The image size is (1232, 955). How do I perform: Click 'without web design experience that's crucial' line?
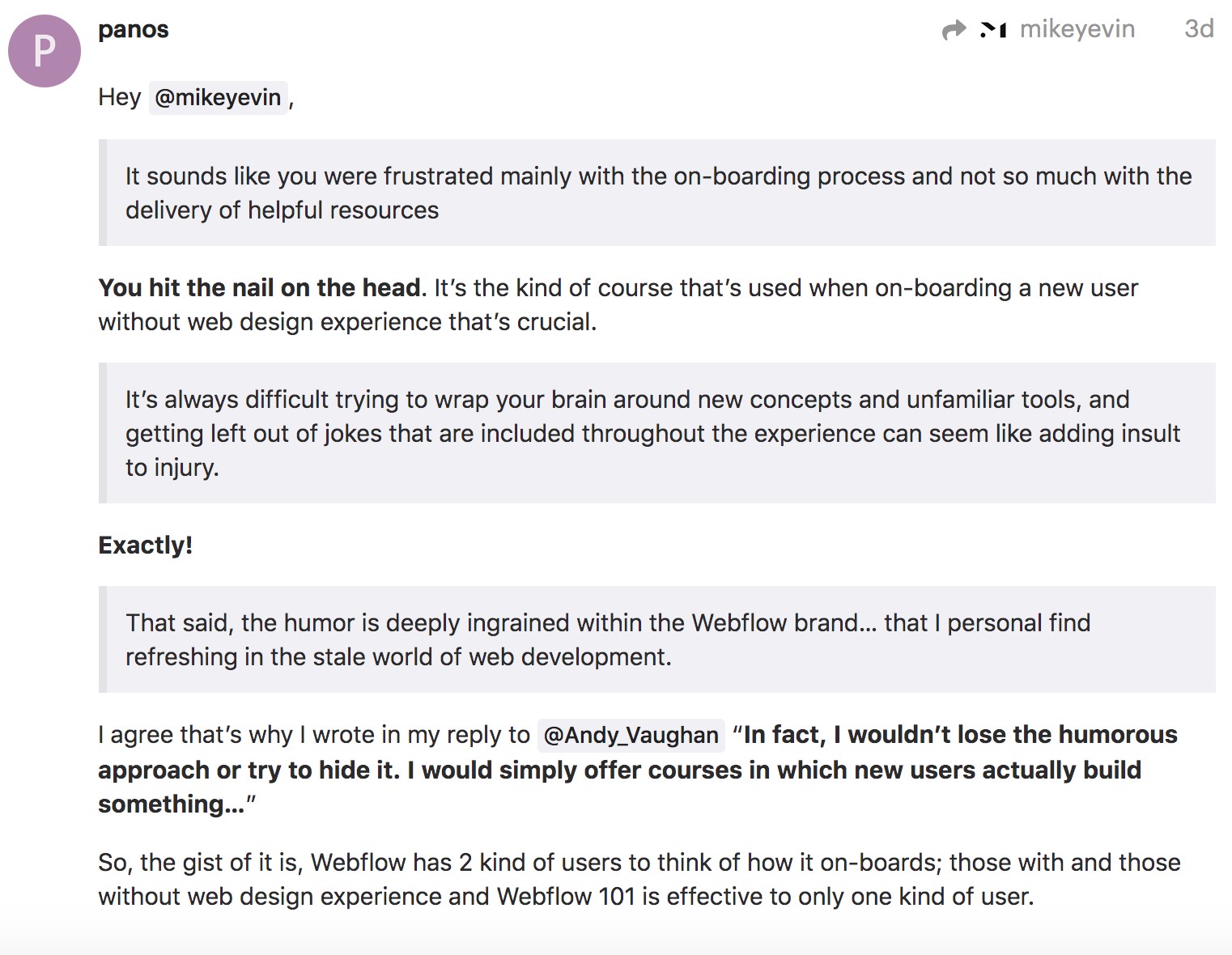coord(346,322)
